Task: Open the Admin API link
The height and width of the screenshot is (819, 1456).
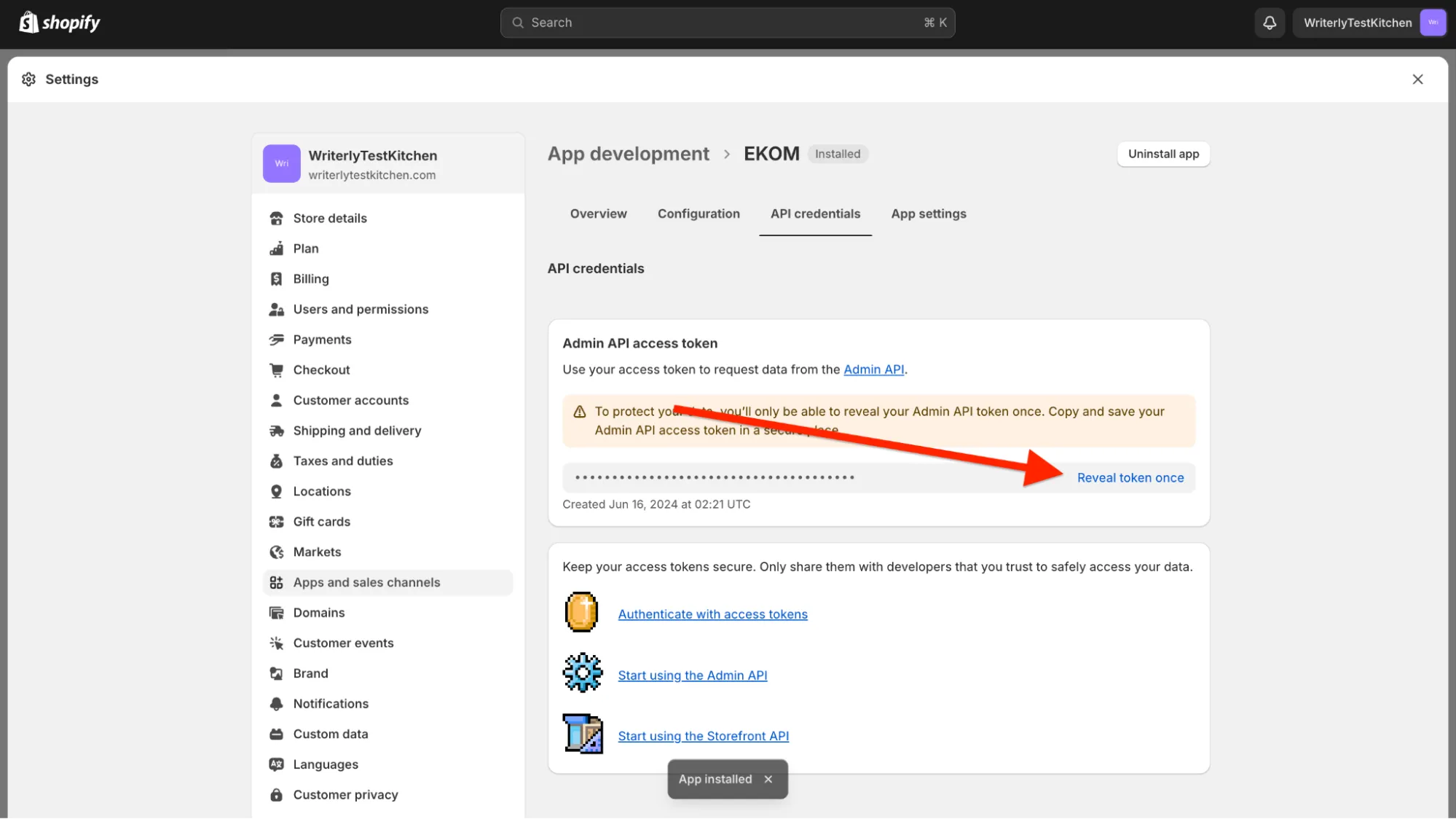Action: coord(873,370)
